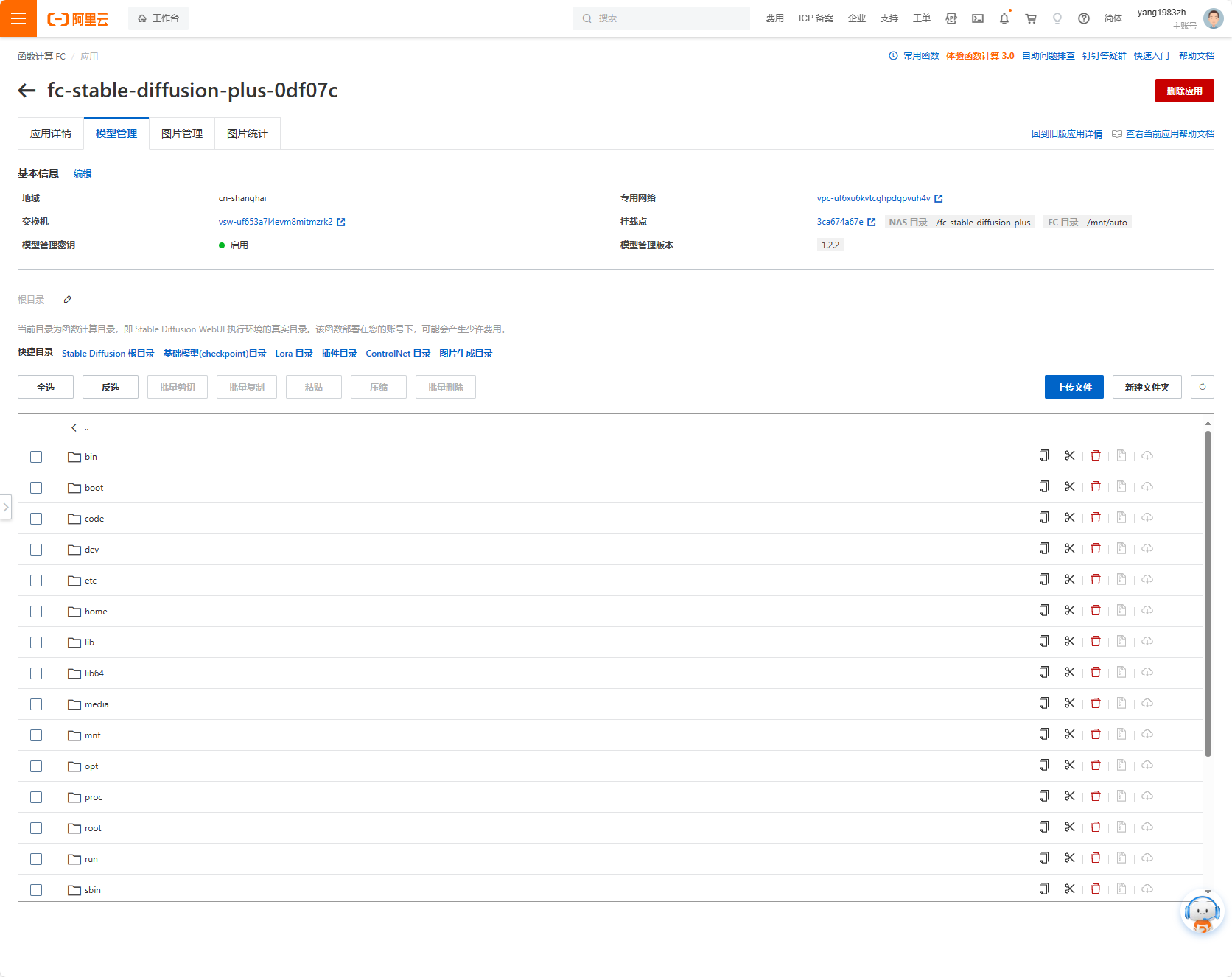Cut the boot folder
The height and width of the screenshot is (977, 1232).
point(1070,487)
